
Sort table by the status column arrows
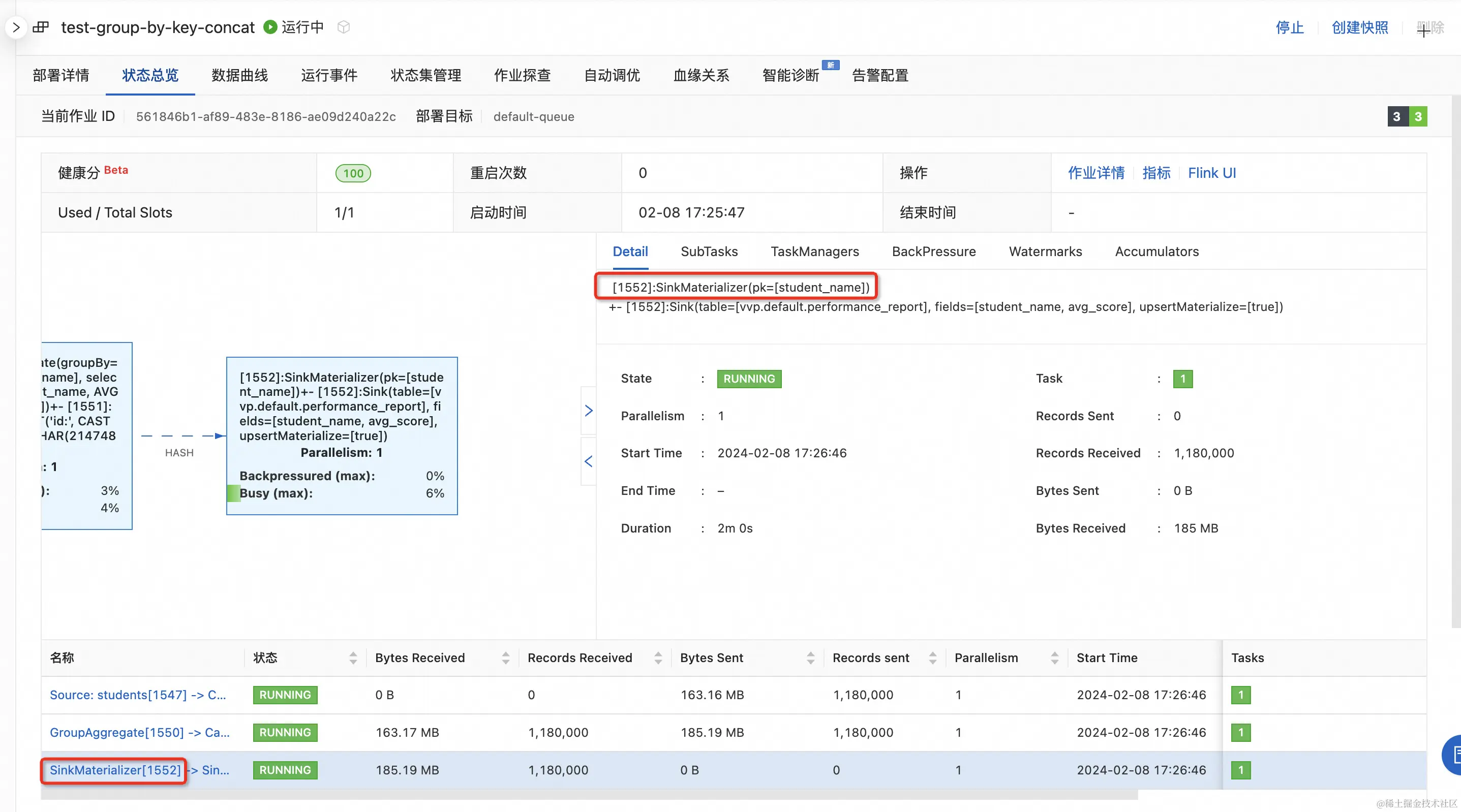353,658
